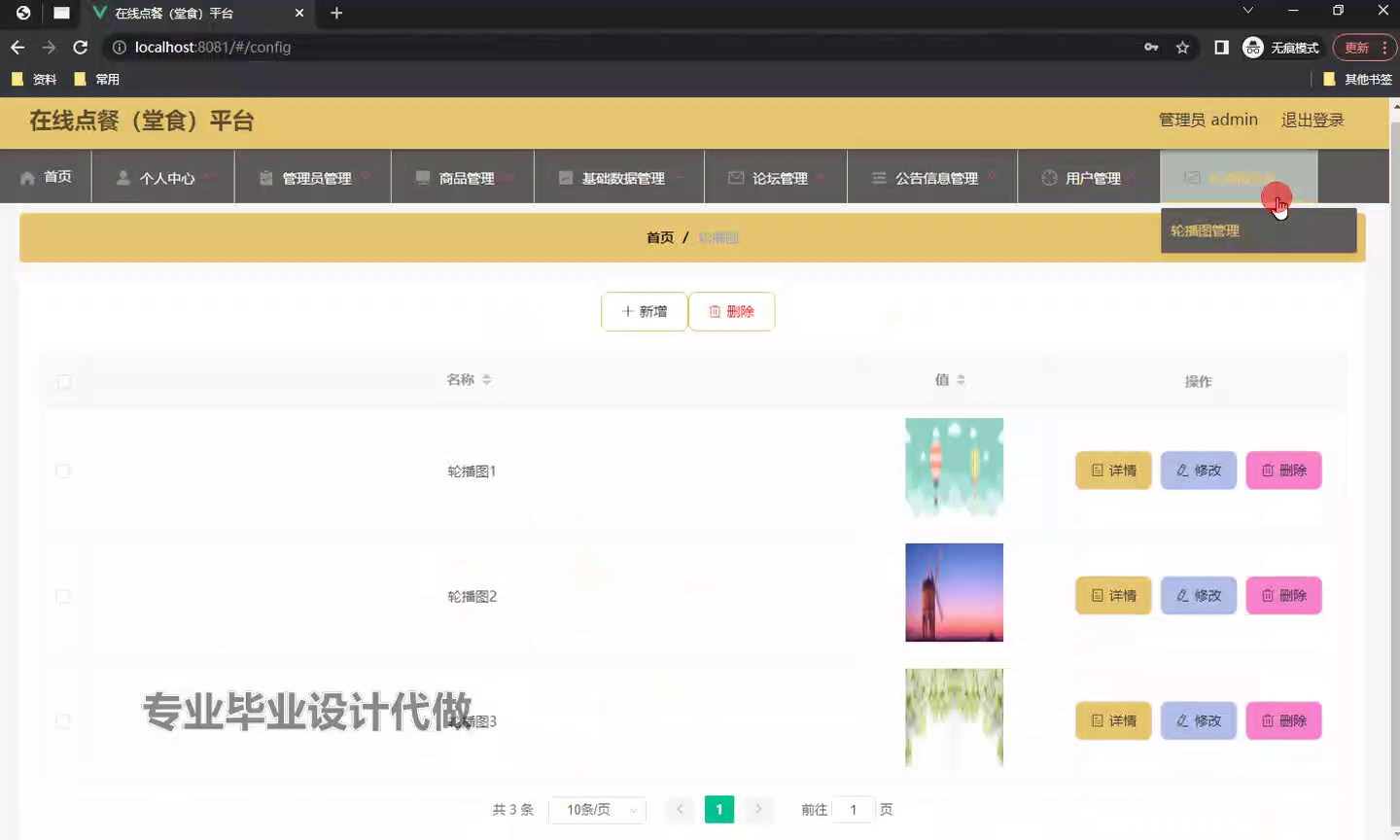This screenshot has height=840, width=1400.
Task: Open 详情 for 轮播图3
Action: 1113,720
